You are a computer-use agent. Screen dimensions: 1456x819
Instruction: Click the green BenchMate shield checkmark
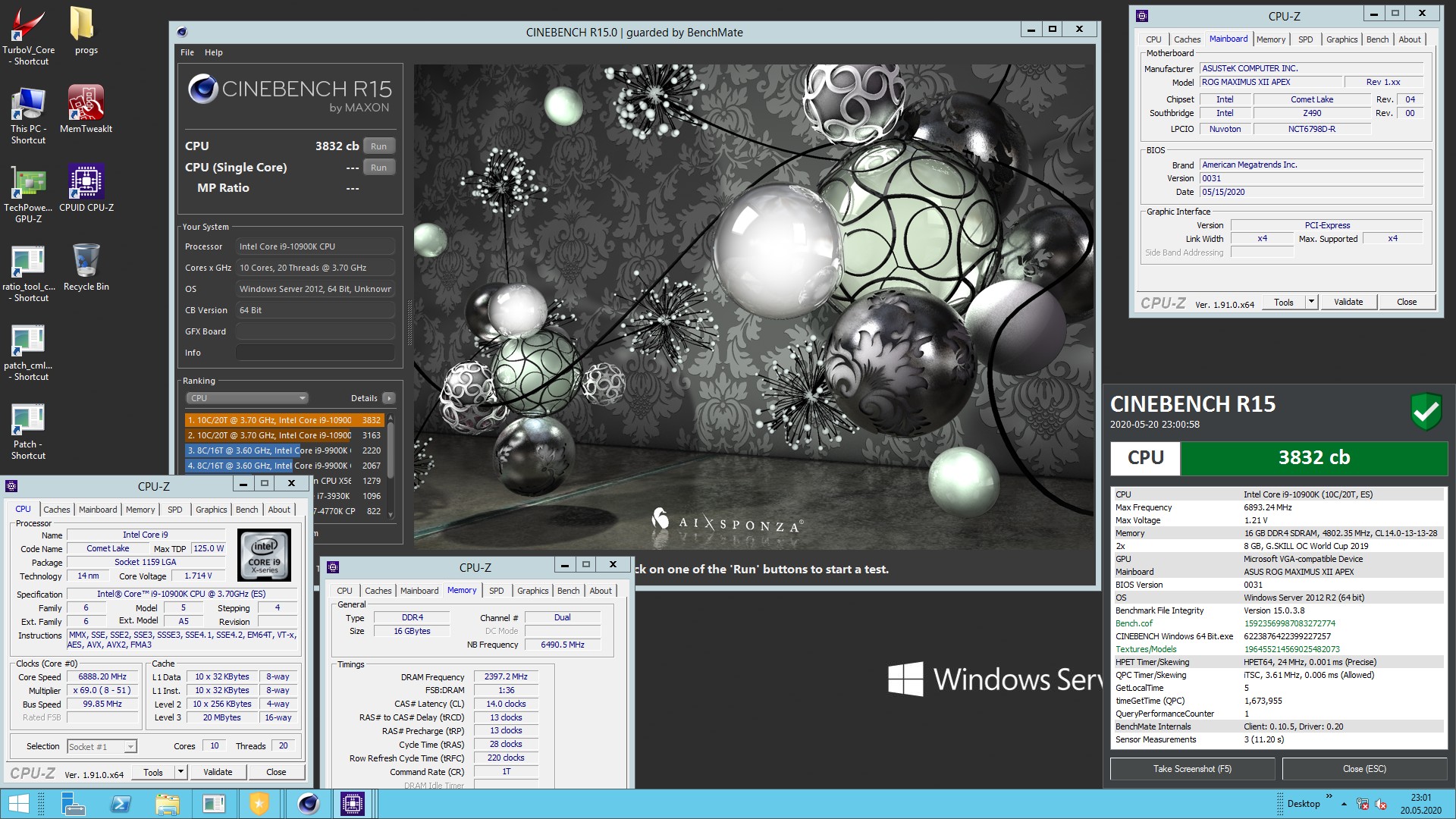tap(1426, 412)
